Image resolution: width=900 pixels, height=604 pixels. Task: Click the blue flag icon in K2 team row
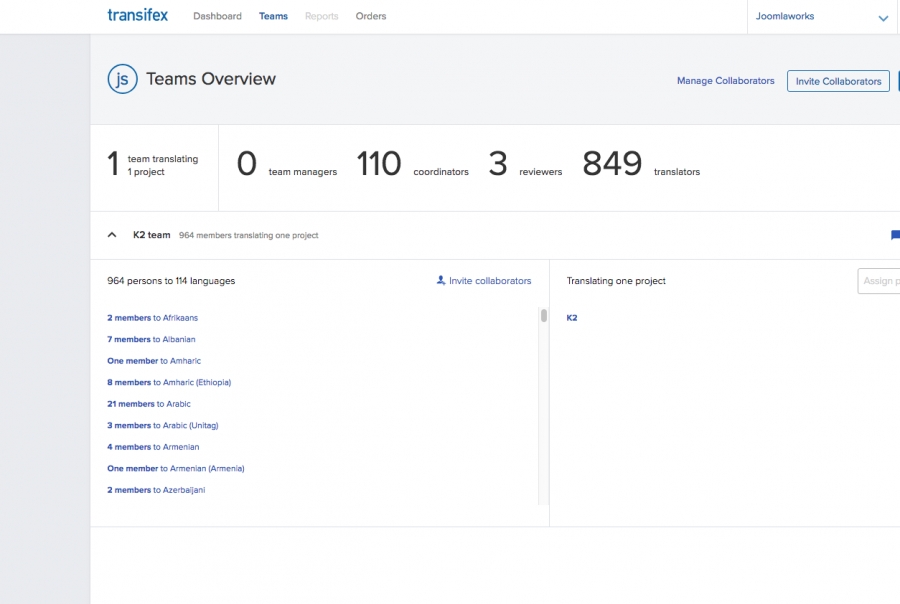(895, 235)
